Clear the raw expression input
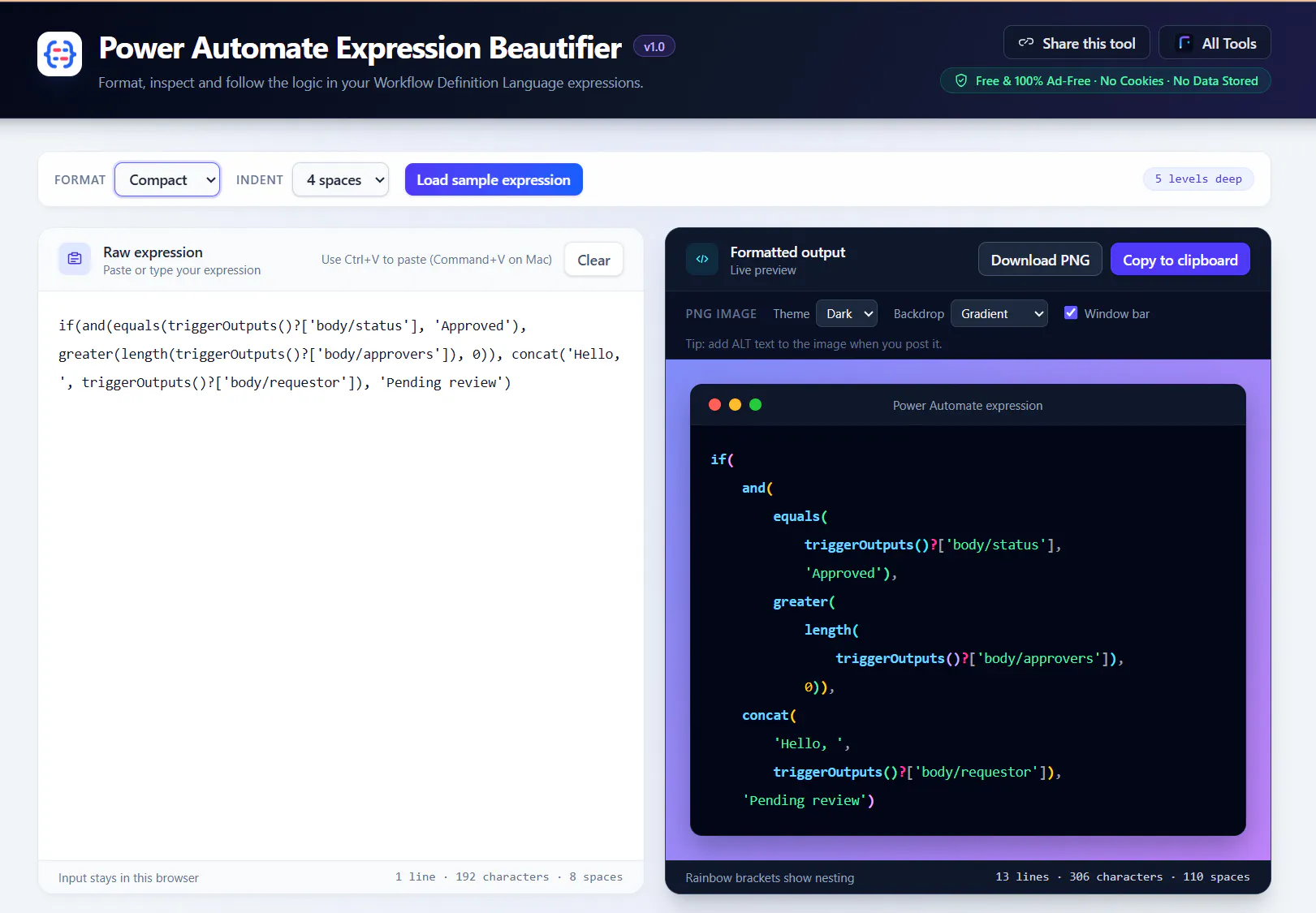 pos(593,260)
